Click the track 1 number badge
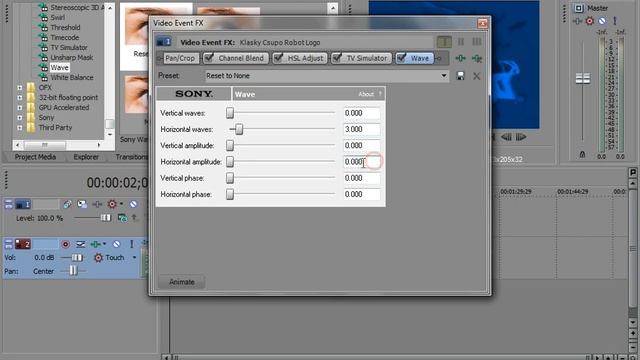 pos(23,204)
